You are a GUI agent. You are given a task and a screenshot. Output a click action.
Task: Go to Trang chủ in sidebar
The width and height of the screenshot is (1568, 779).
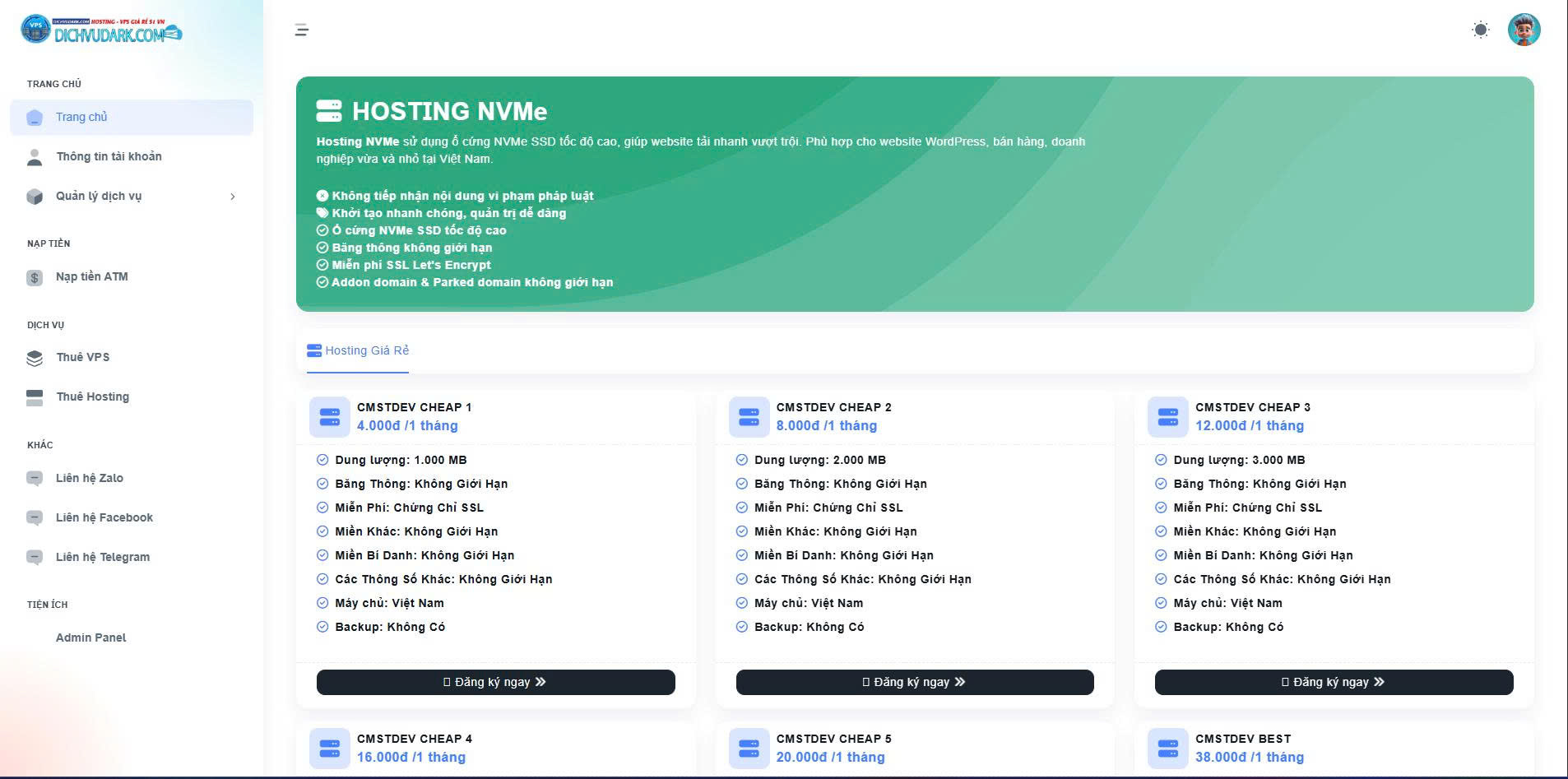point(81,117)
